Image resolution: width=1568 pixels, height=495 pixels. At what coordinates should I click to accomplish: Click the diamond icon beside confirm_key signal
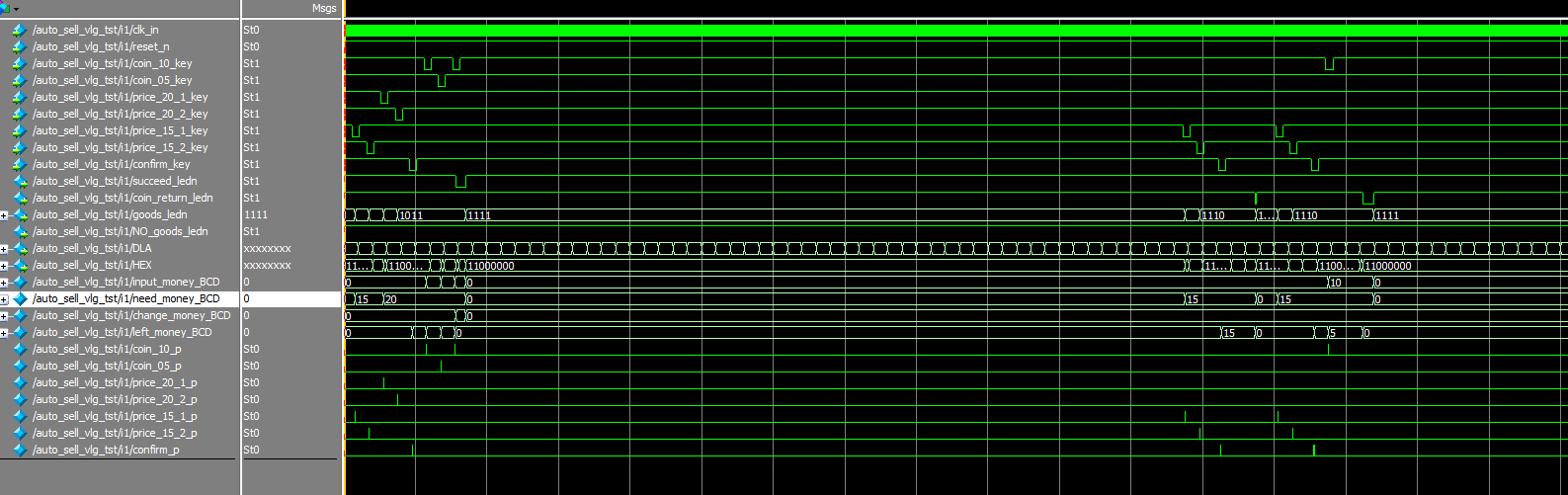click(x=19, y=164)
